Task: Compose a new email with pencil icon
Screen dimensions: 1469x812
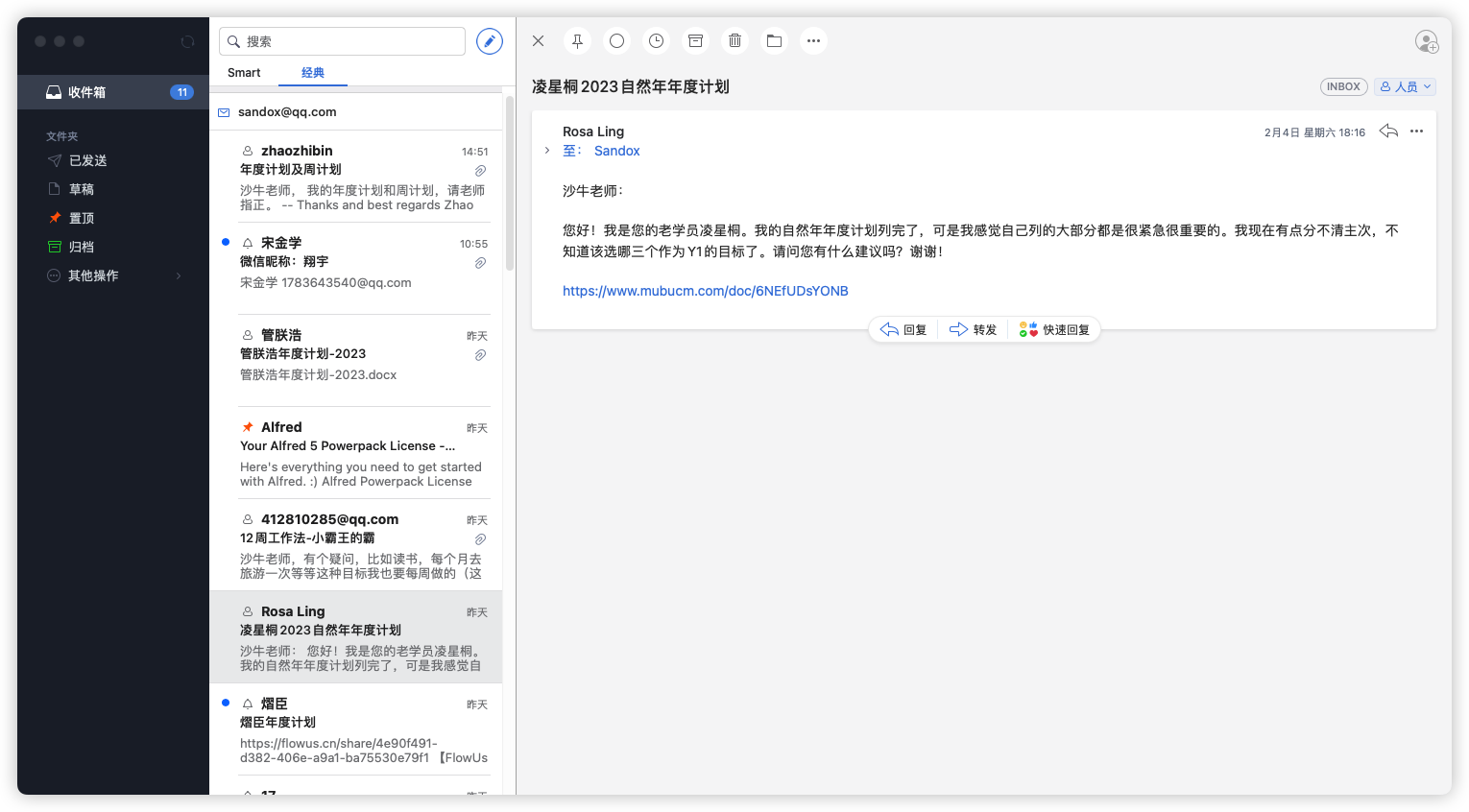Action: (490, 41)
